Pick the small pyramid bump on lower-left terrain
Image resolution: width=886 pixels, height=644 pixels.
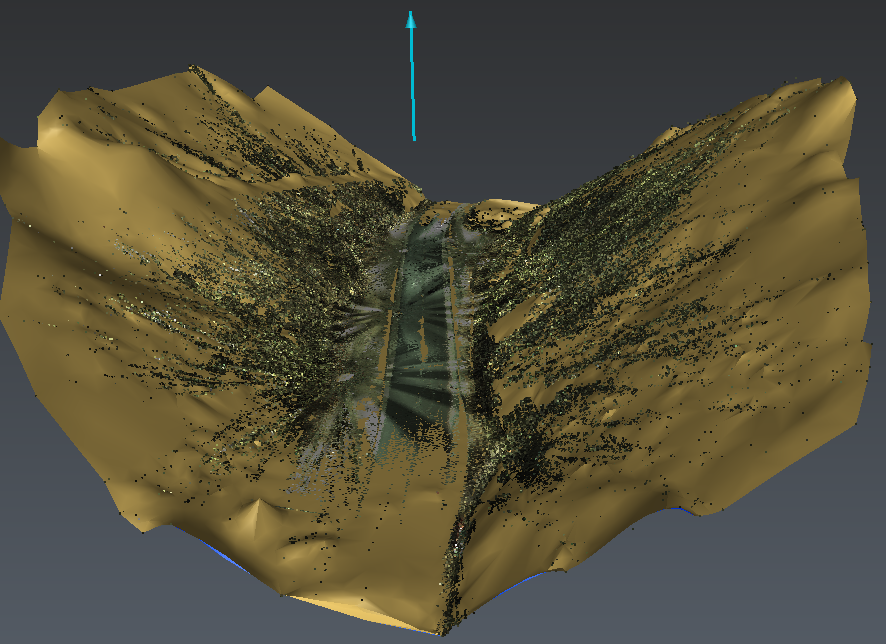[262, 510]
